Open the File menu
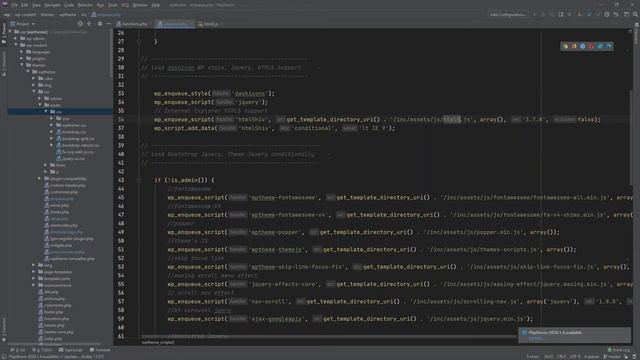The image size is (640, 360). pos(15,5)
